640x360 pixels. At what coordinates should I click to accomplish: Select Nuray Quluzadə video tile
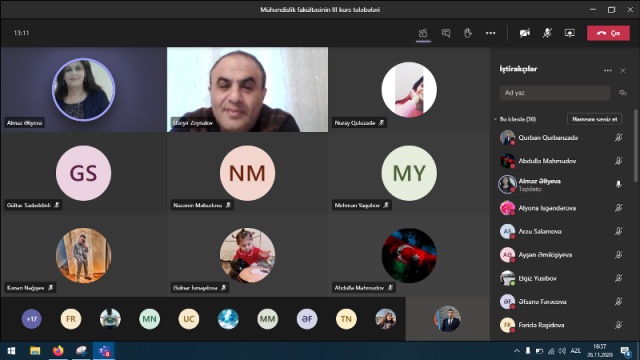pos(409,89)
